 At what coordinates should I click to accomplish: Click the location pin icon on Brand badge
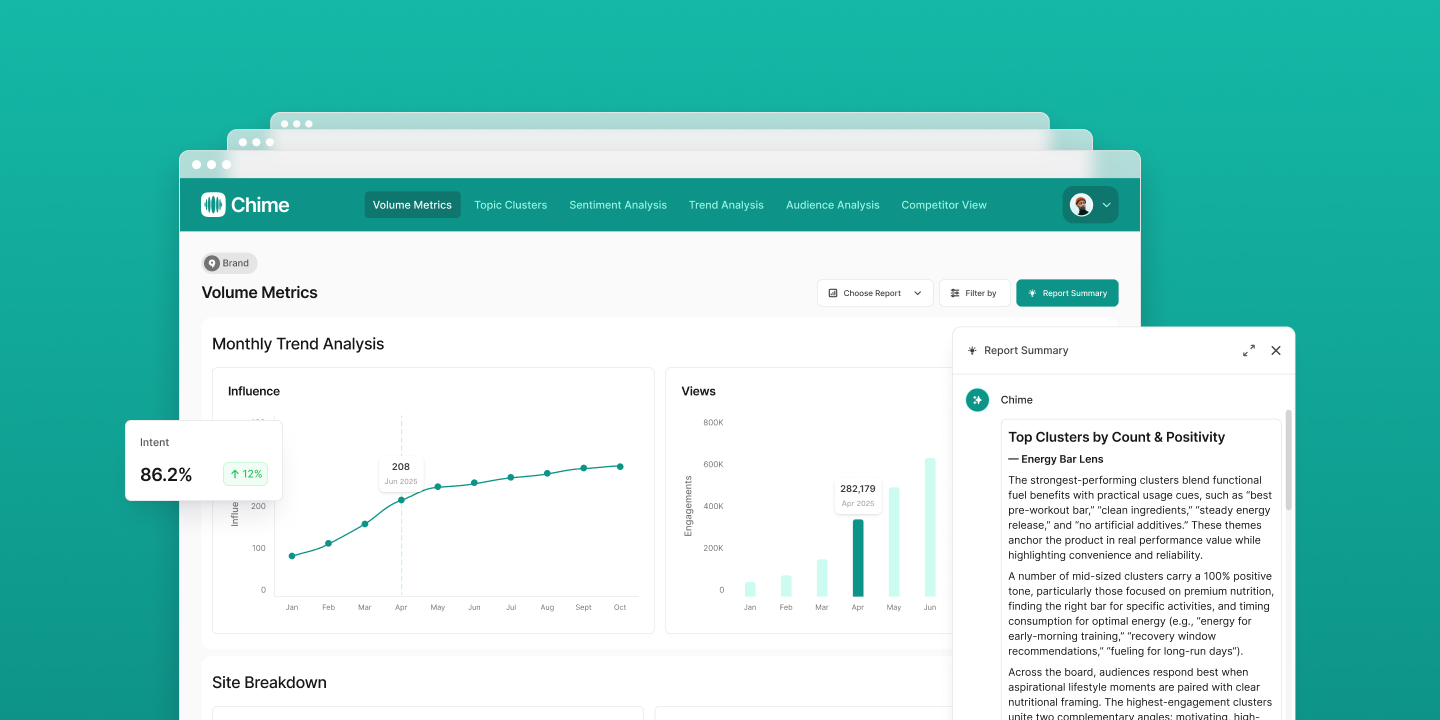tap(211, 263)
